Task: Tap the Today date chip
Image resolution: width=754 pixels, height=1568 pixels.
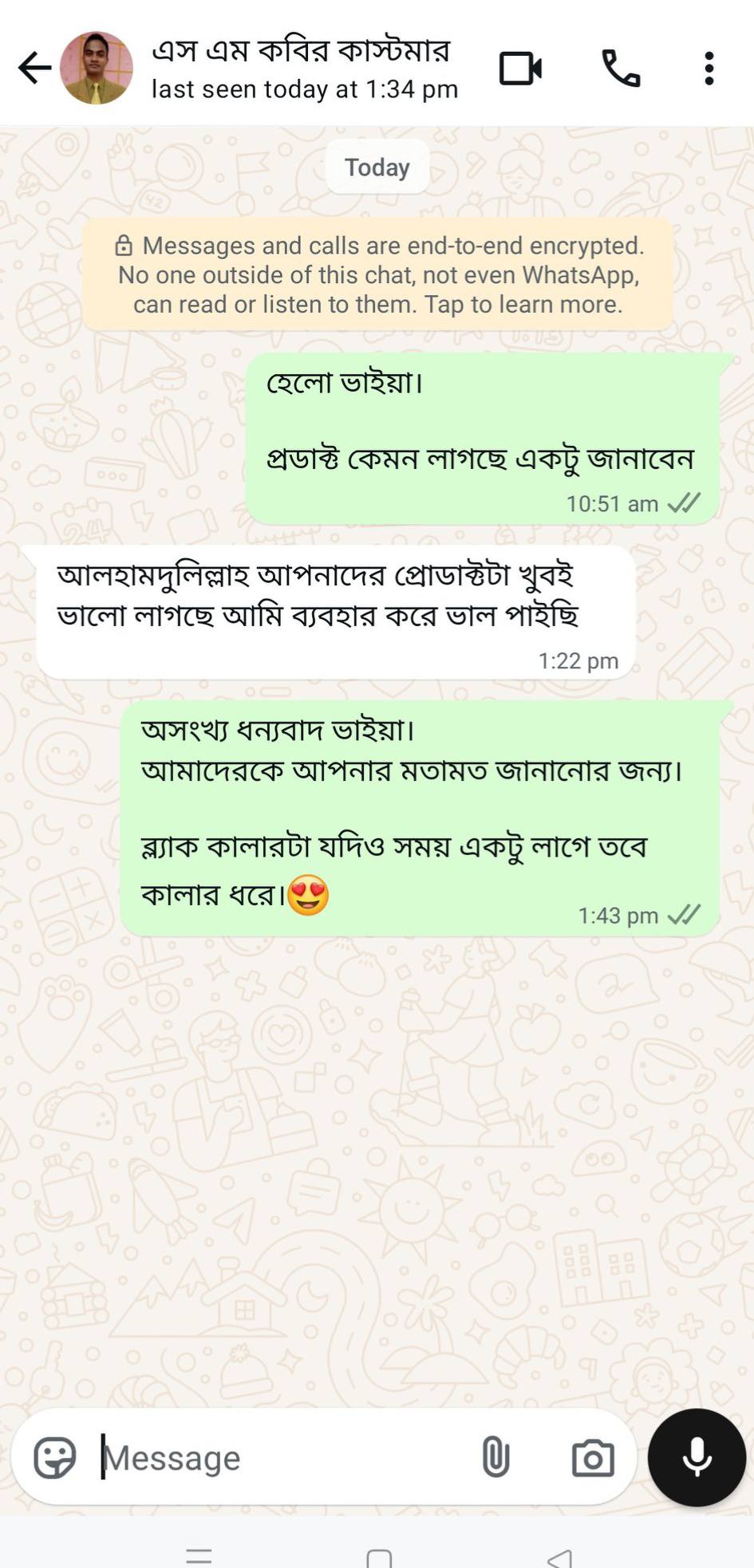Action: tap(377, 167)
